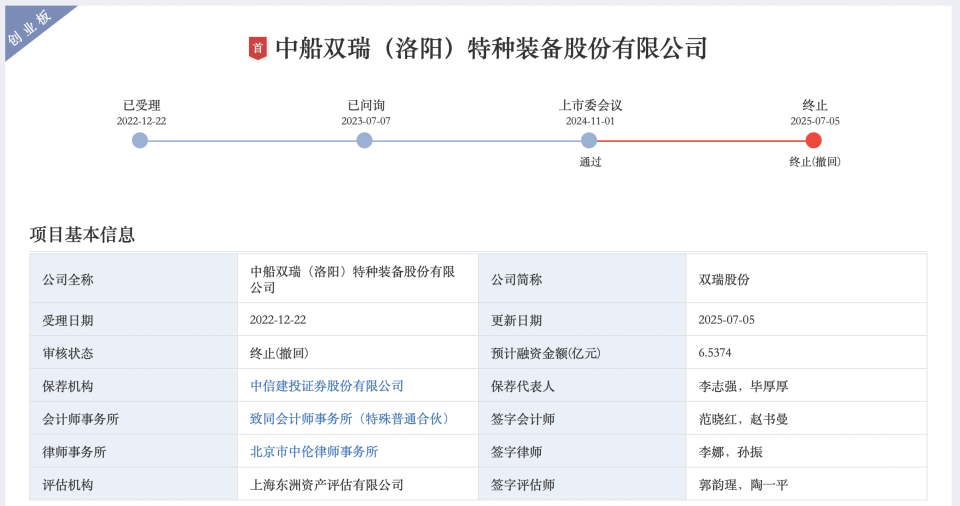Click the 受理日期 label cell
The width and height of the screenshot is (960, 506).
[133, 320]
